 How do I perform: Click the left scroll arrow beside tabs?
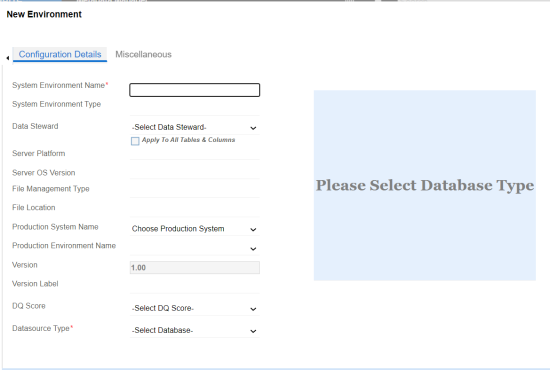7,58
